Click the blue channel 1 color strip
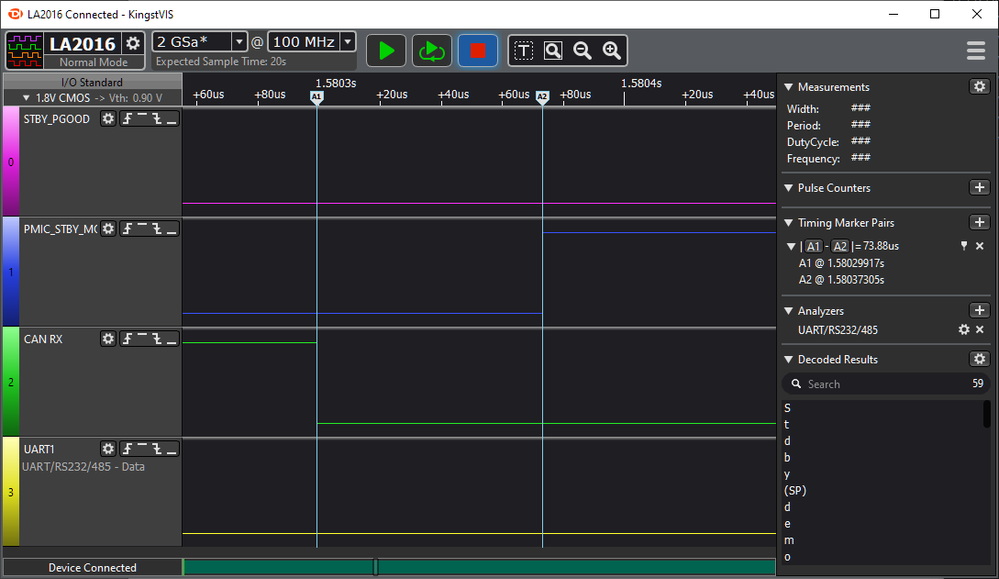Screen dimensions: 999x579 11,272
